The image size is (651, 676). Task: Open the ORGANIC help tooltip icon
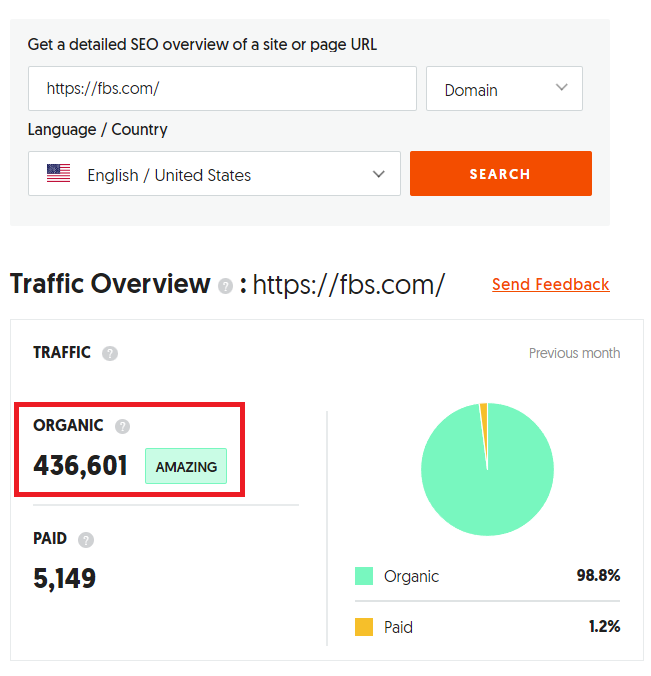coord(122,426)
